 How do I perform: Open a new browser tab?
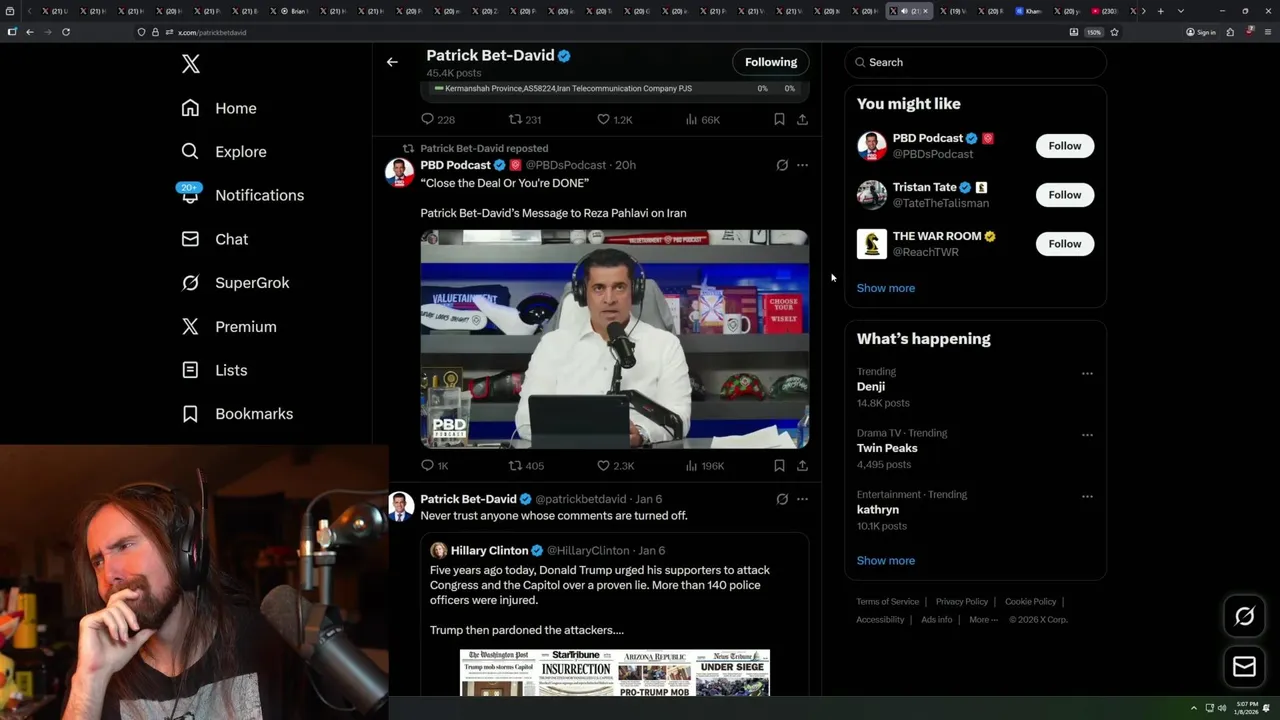pos(1161,11)
